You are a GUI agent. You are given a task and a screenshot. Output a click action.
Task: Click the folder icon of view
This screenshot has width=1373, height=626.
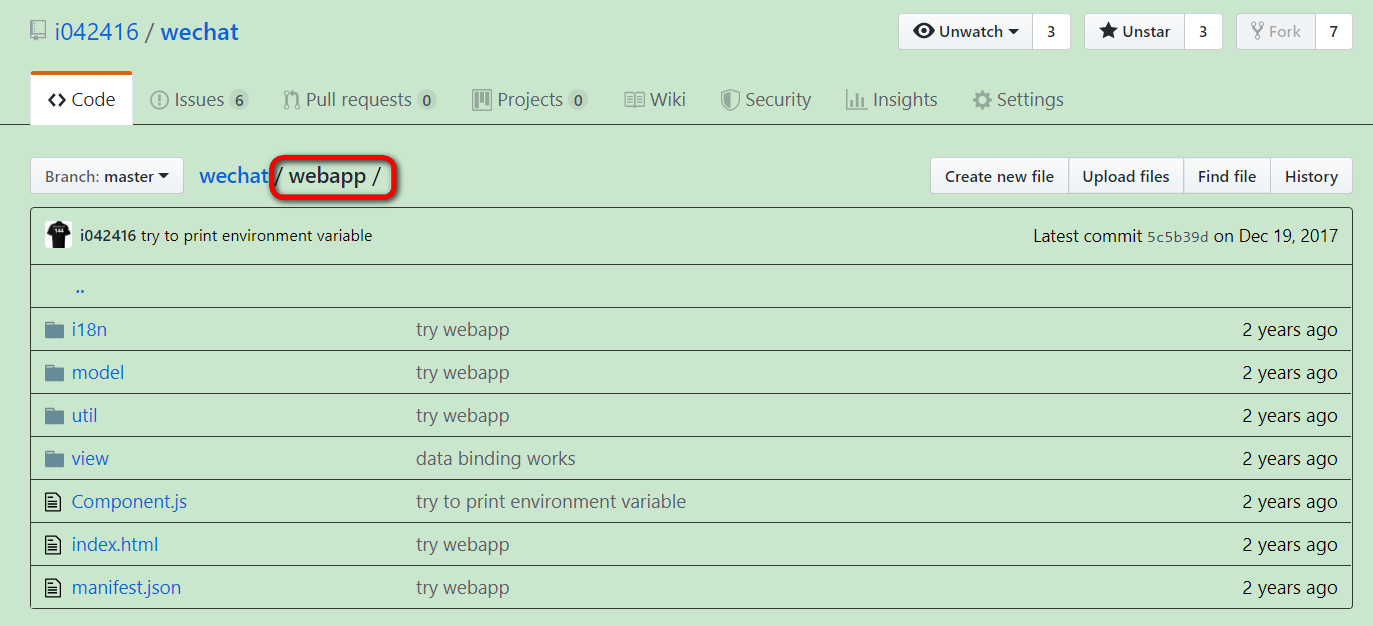pyautogui.click(x=54, y=459)
